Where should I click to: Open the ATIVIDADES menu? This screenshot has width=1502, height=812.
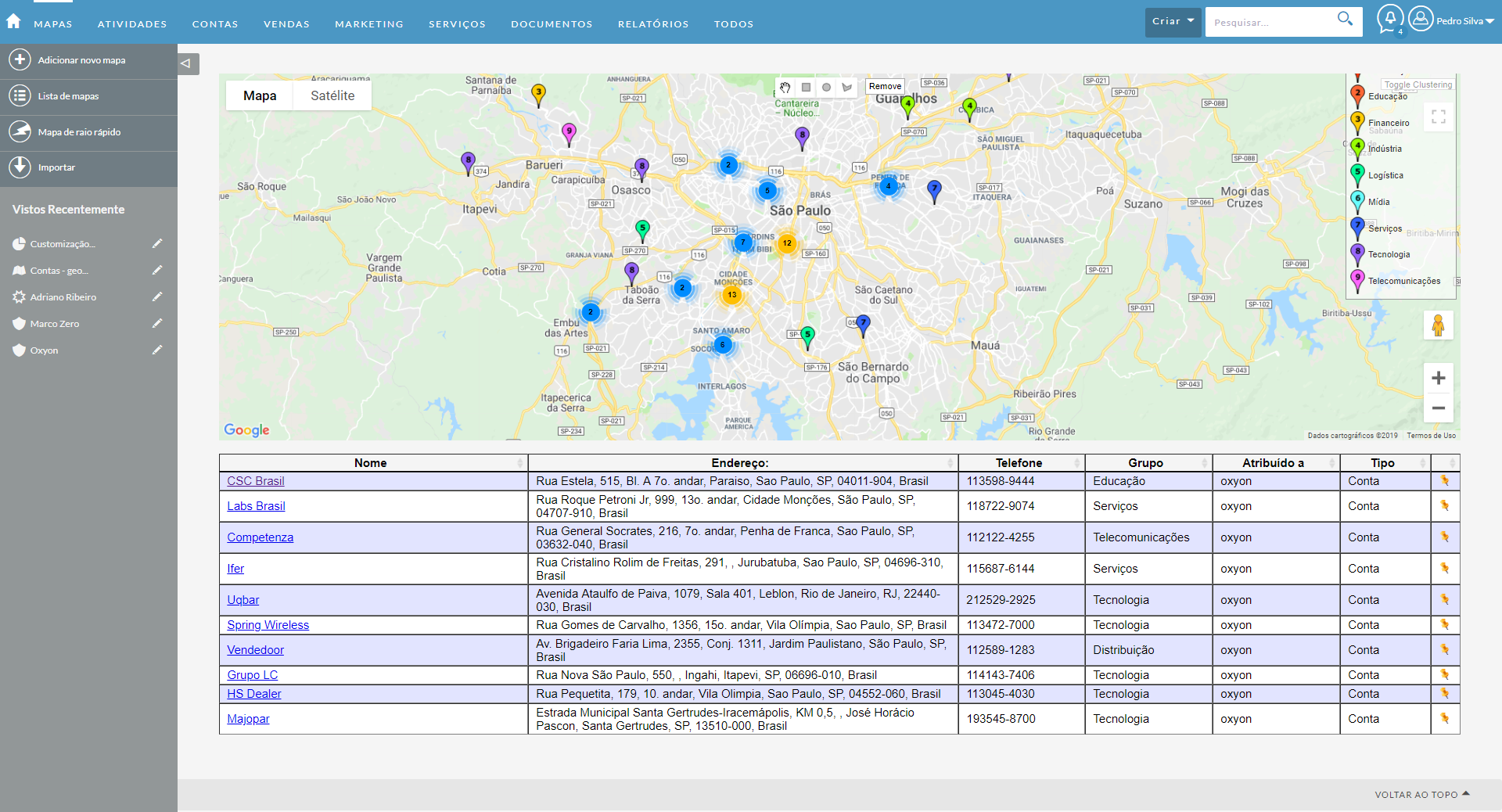132,24
